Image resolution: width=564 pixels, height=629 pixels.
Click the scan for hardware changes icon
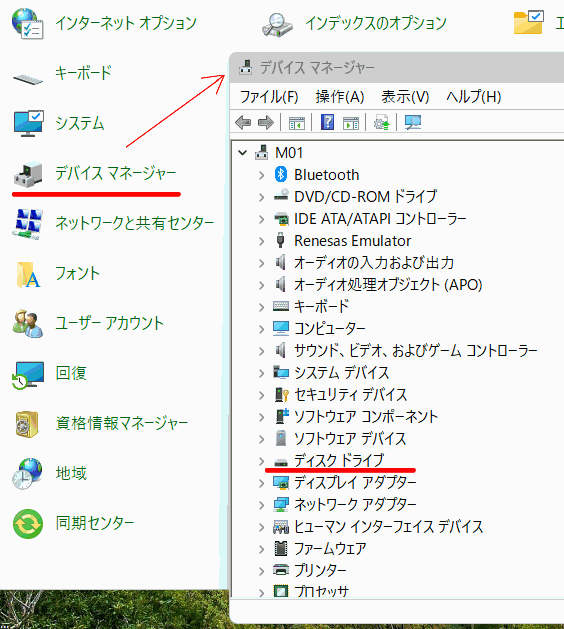[x=413, y=122]
